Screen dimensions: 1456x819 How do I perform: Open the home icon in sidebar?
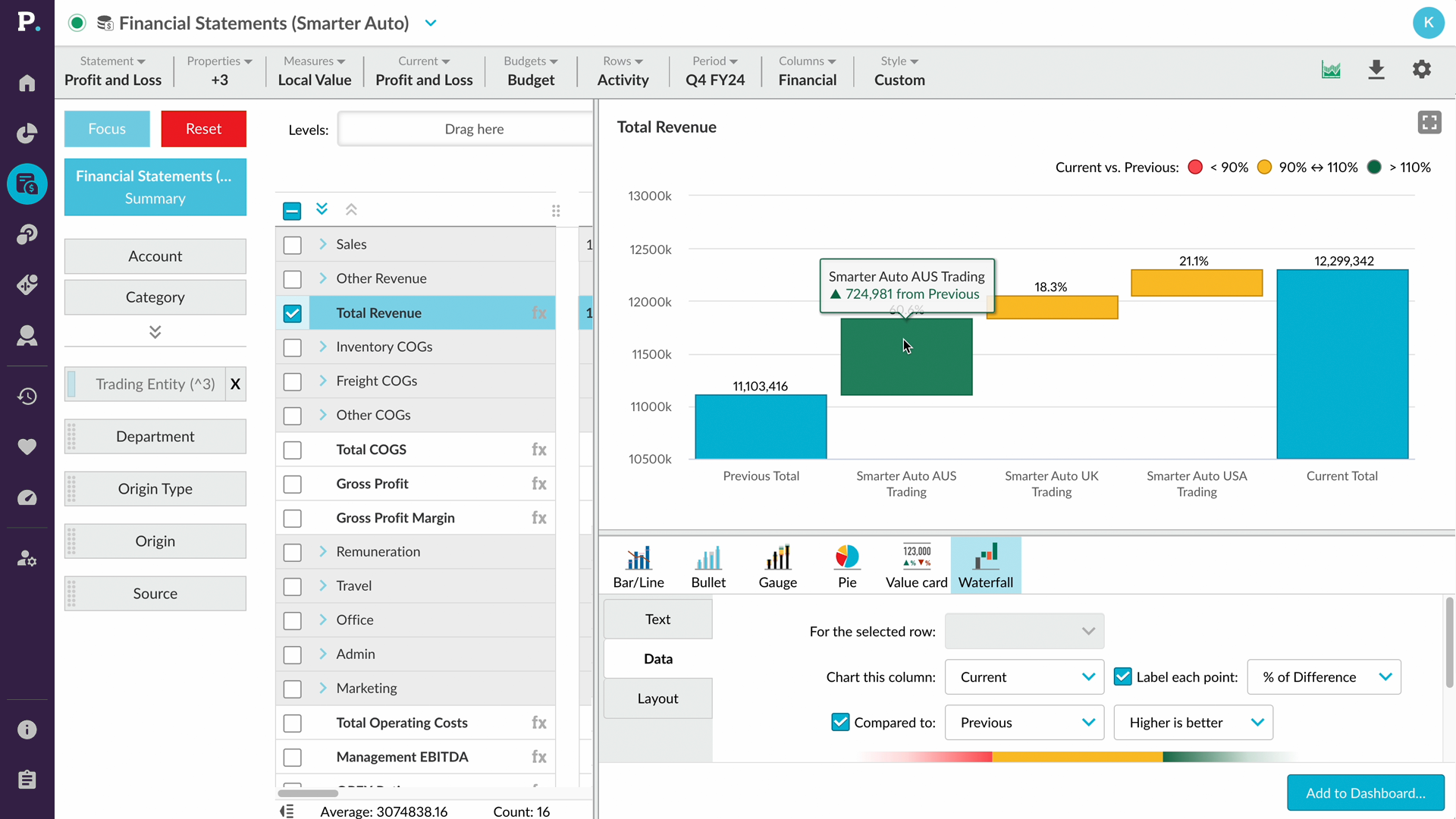pyautogui.click(x=27, y=83)
